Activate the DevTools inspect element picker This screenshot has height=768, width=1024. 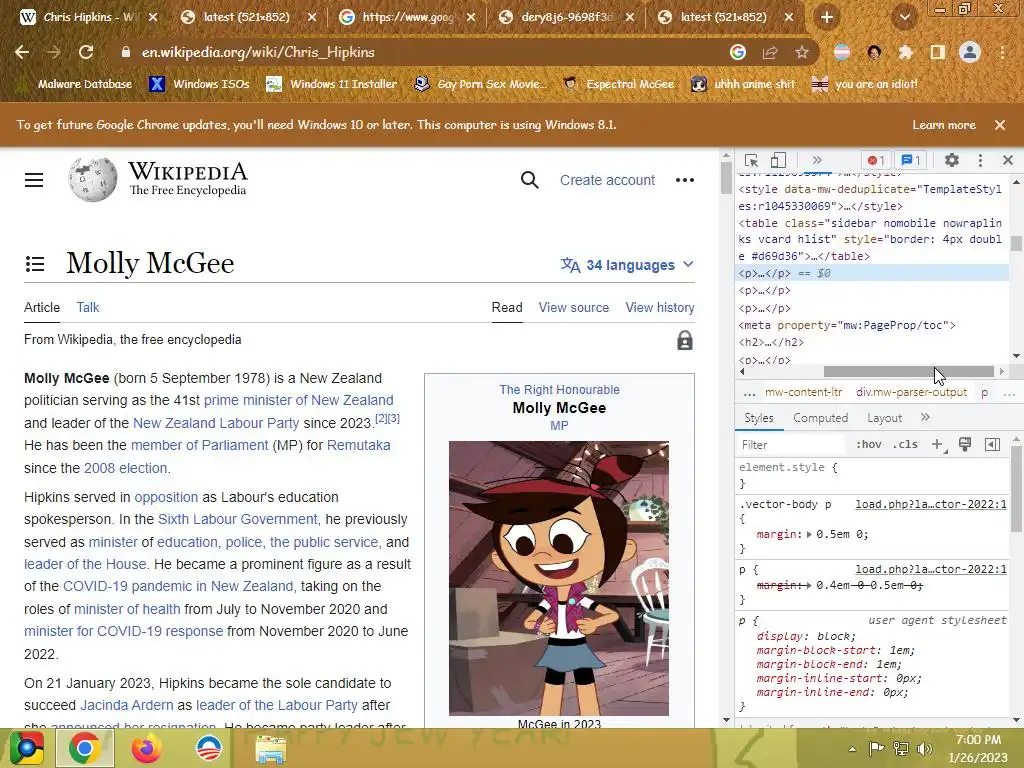(751, 161)
